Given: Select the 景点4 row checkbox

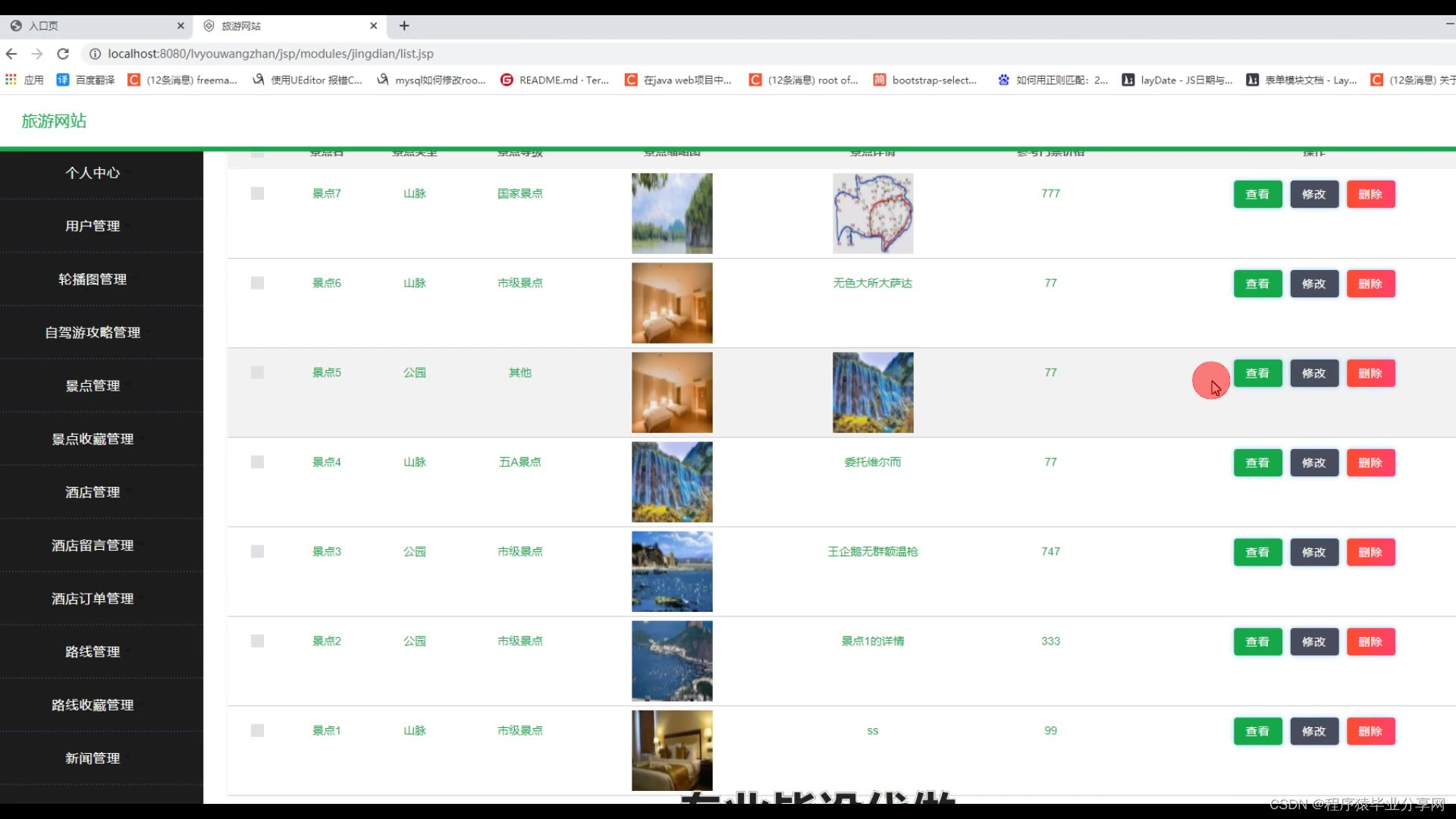Looking at the screenshot, I should coord(257,462).
